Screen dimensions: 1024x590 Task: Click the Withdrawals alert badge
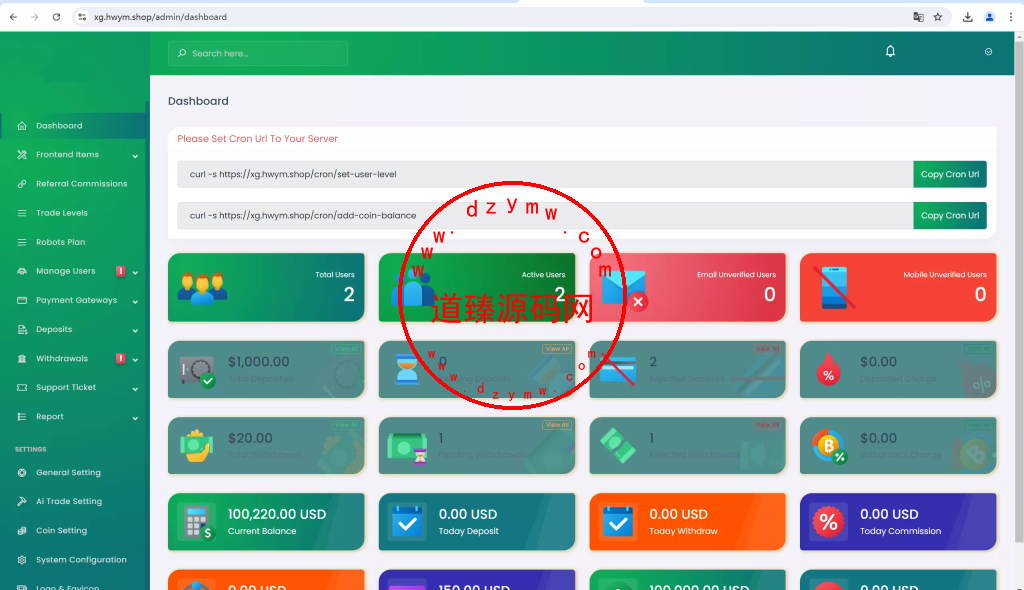tap(120, 358)
